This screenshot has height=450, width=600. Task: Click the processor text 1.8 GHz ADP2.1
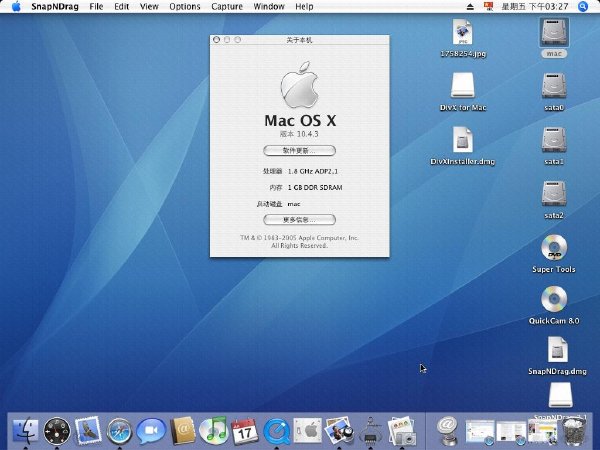(x=313, y=171)
